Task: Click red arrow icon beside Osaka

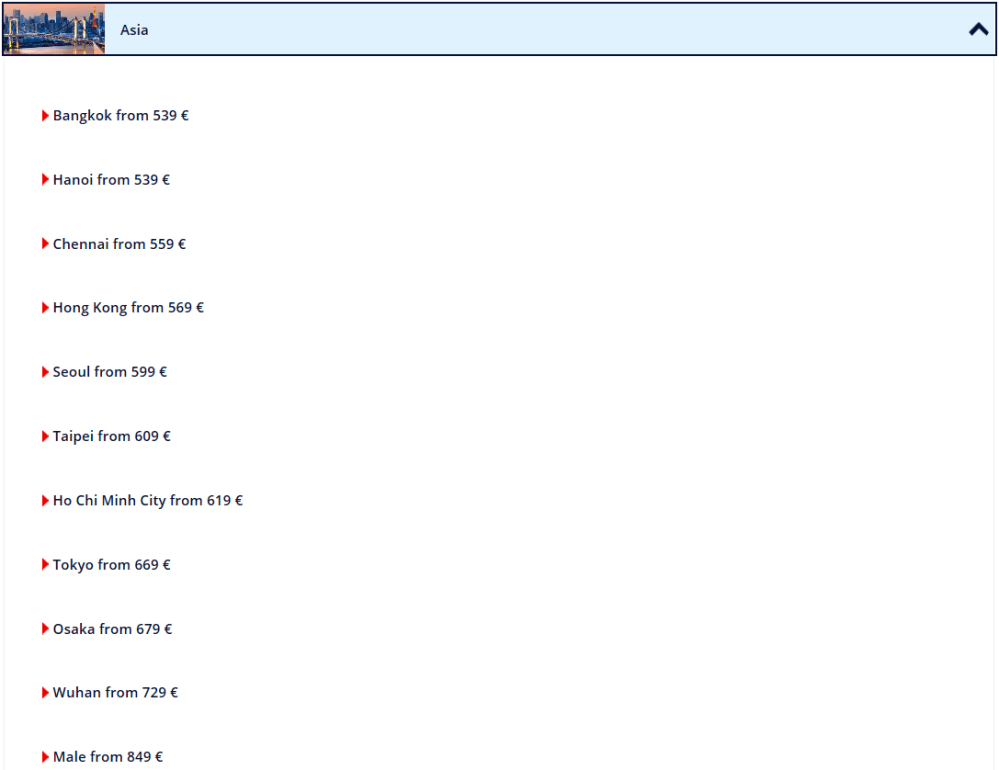Action: 45,629
